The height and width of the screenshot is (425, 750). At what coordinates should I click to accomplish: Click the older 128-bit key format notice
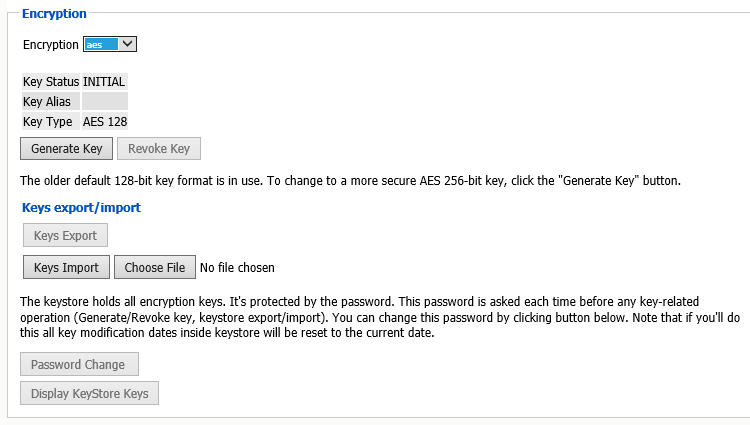click(350, 182)
